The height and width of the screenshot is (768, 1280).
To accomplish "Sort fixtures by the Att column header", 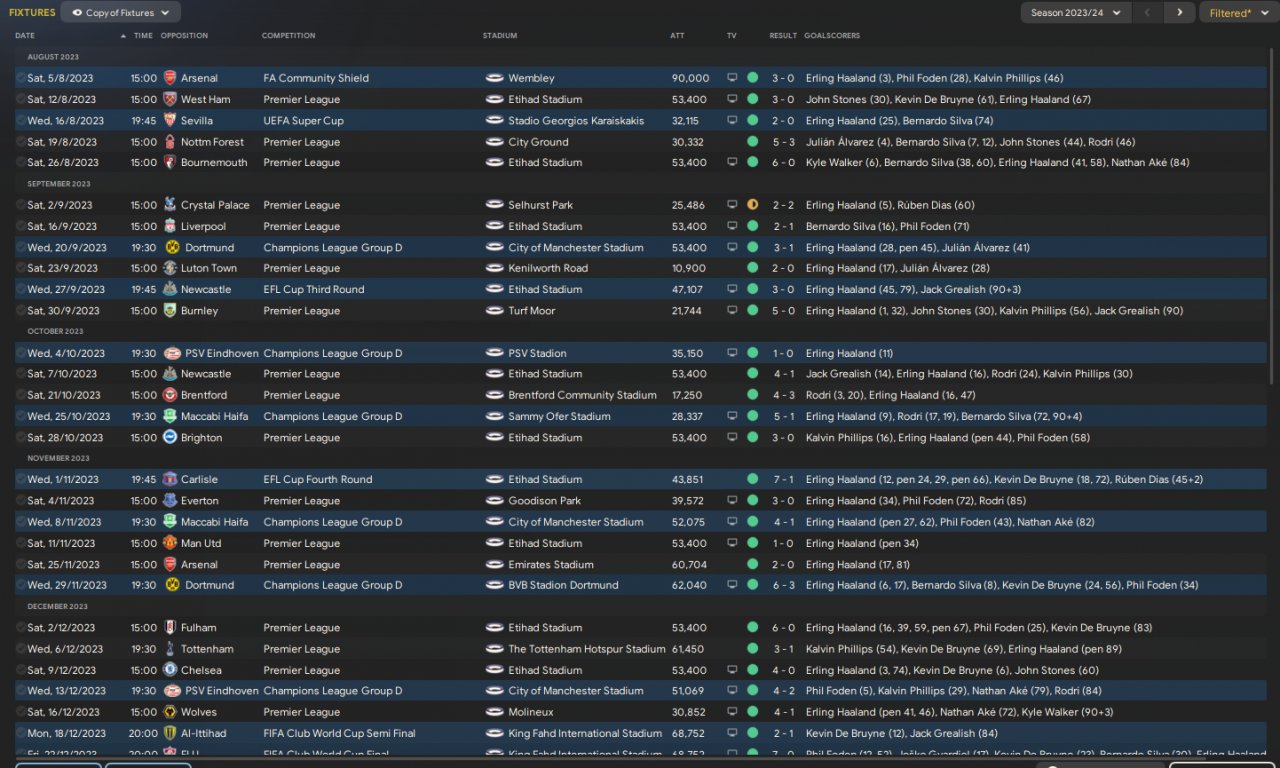I will 677,36.
